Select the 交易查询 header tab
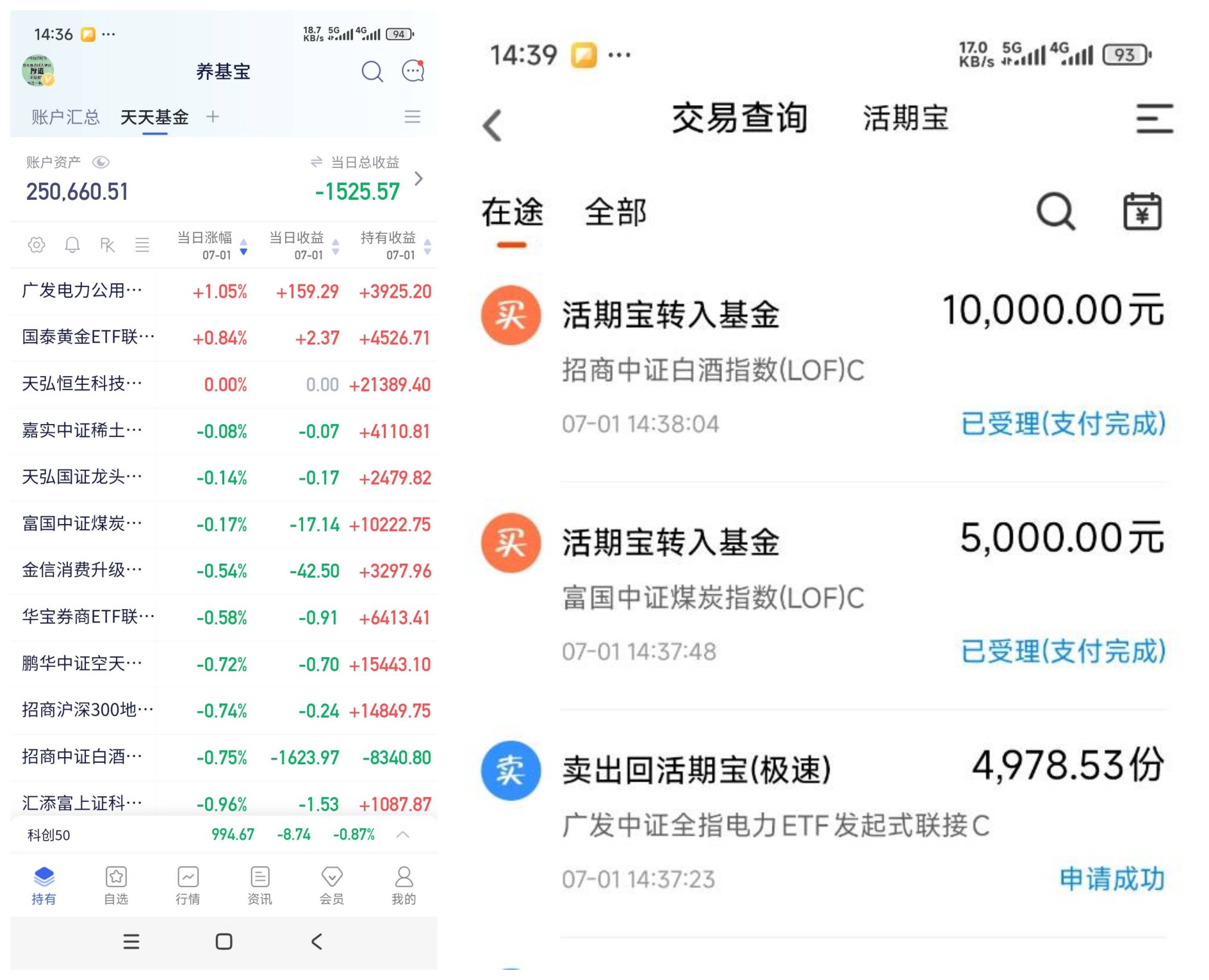The height and width of the screenshot is (980, 1209). (739, 118)
